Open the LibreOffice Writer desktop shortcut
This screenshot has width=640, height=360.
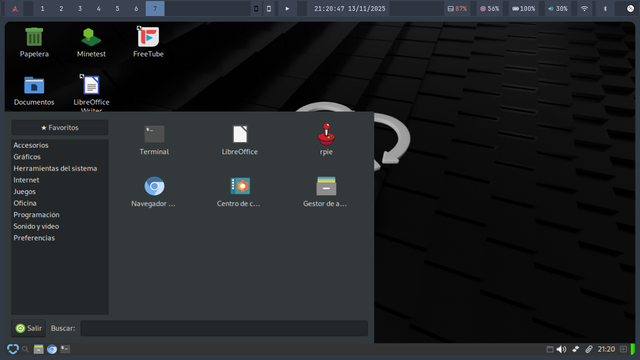[91, 92]
